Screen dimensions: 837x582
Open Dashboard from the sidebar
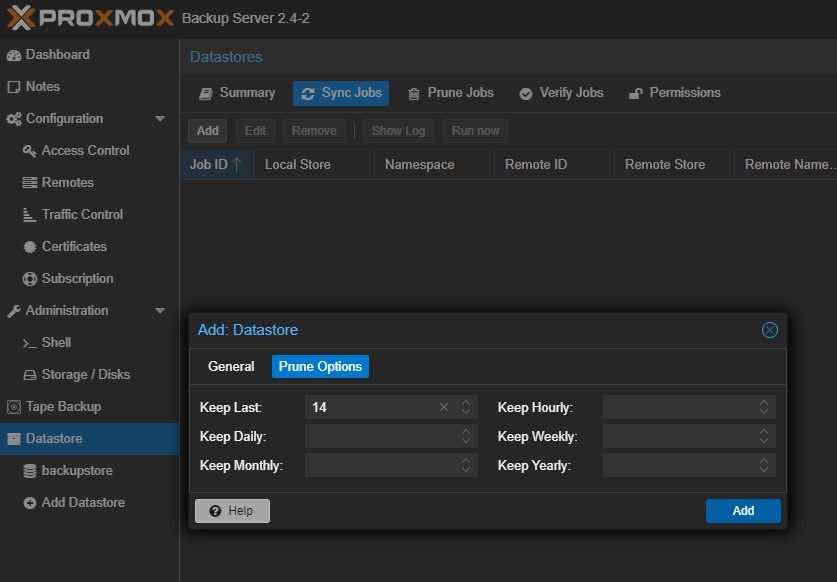(57, 55)
